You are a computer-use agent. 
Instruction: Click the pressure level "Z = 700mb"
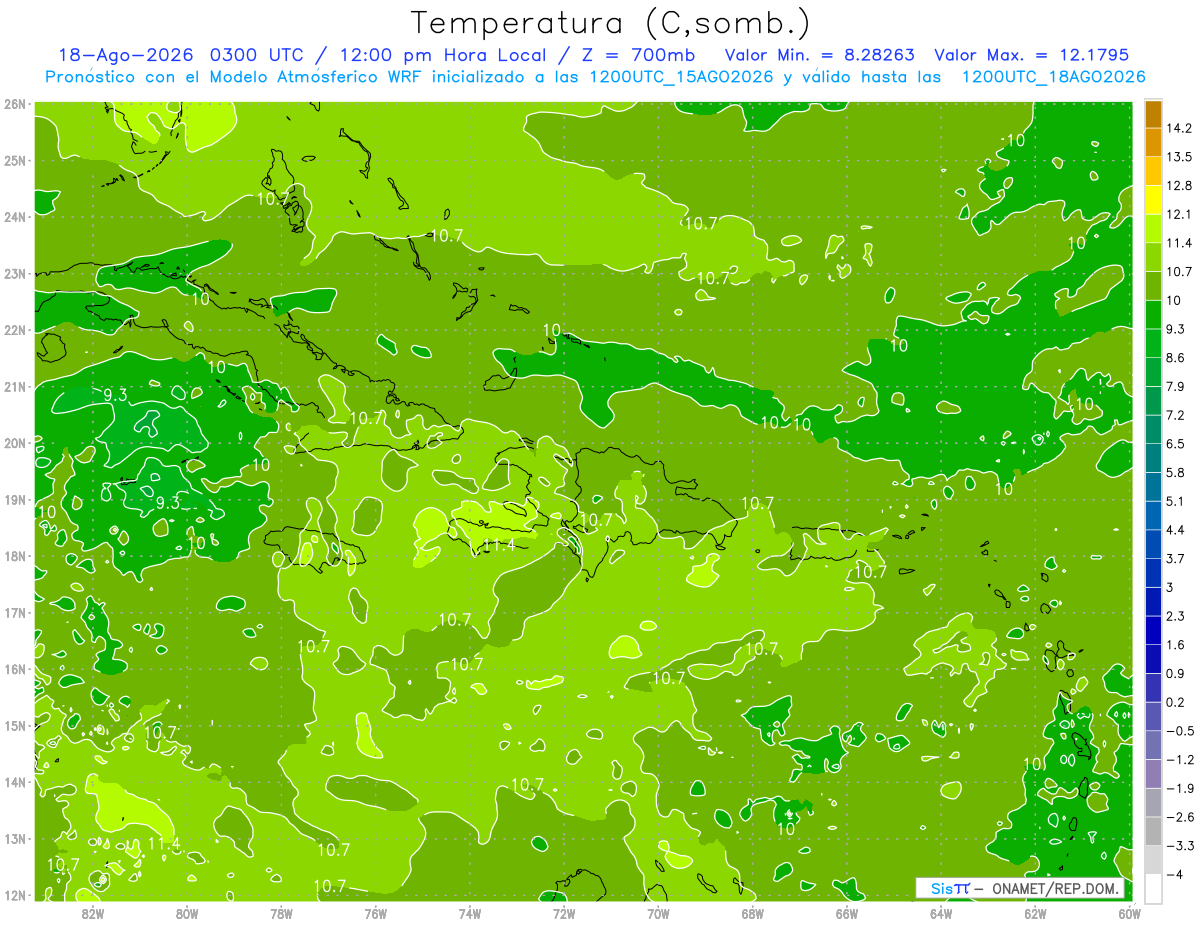pyautogui.click(x=636, y=56)
